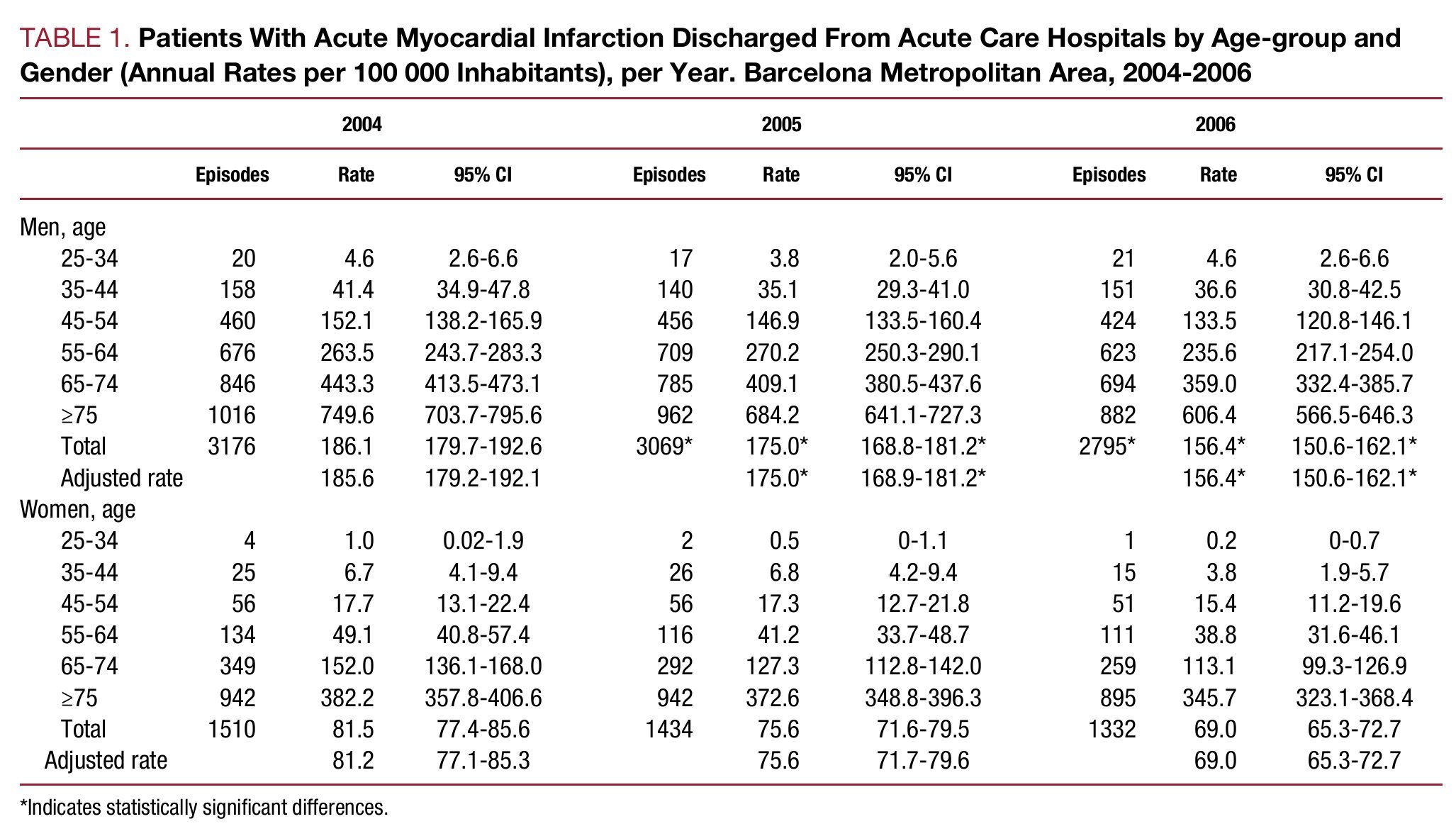1456x836 pixels.
Task: Click the 185.6 adjusted rate value
Action: (347, 478)
